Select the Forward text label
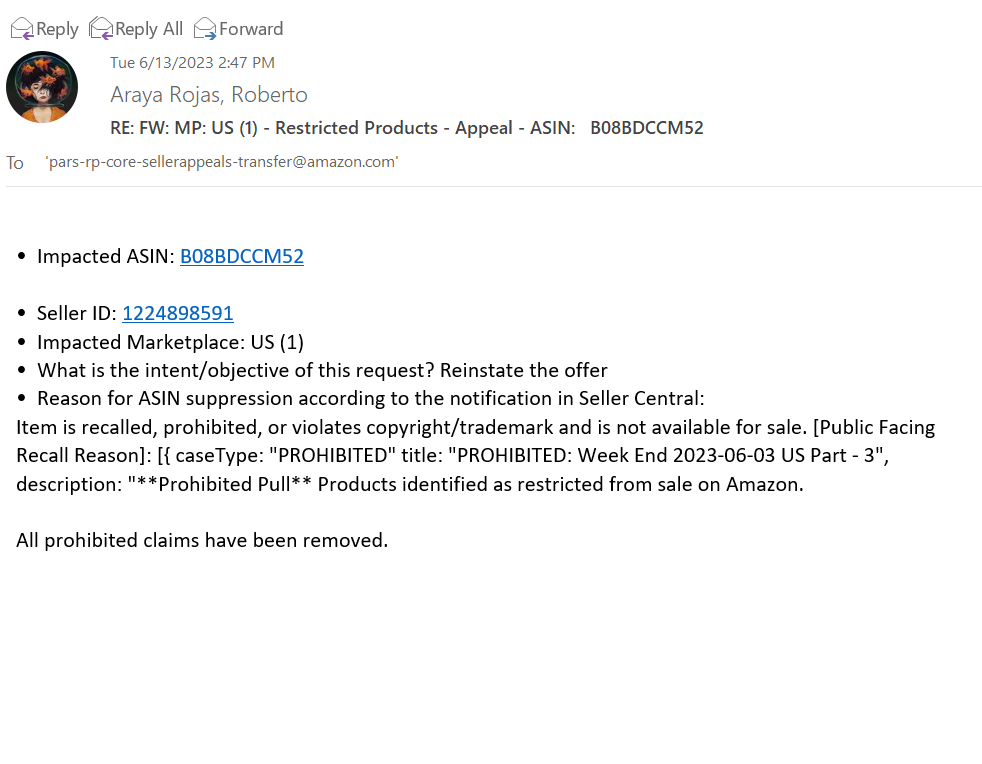The width and height of the screenshot is (982, 764). click(x=251, y=29)
